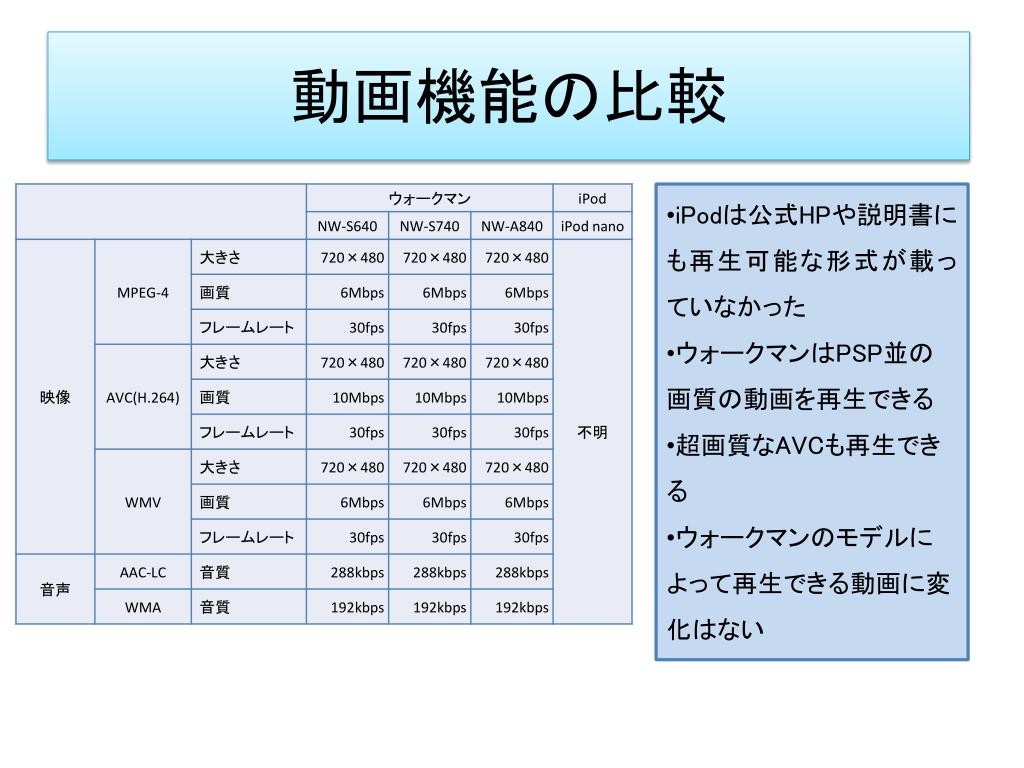Select NW-S640 WMV 6Mbps value
The height and width of the screenshot is (768, 1024).
(347, 502)
